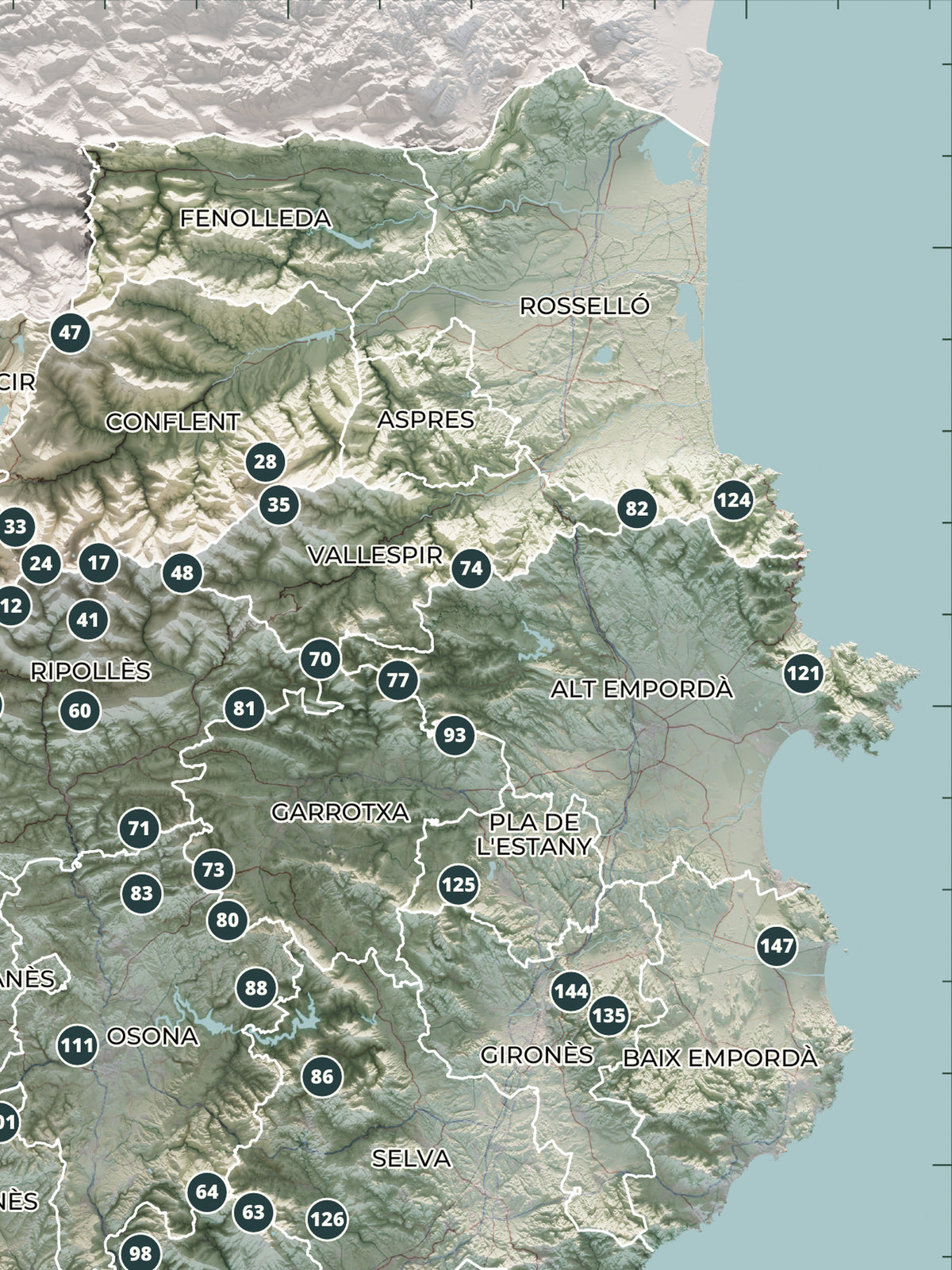This screenshot has width=952, height=1270.
Task: Open marker 93 in Garrotxa
Action: (455, 735)
